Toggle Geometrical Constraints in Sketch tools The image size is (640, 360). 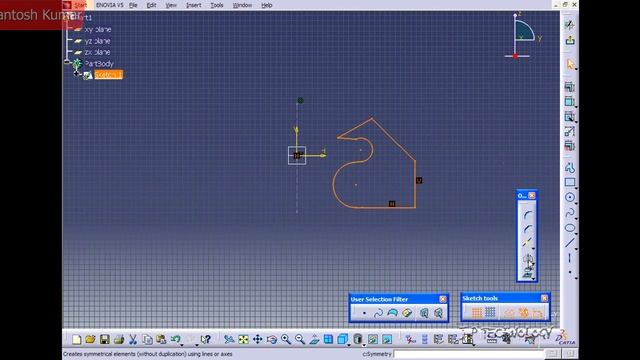pos(524,313)
